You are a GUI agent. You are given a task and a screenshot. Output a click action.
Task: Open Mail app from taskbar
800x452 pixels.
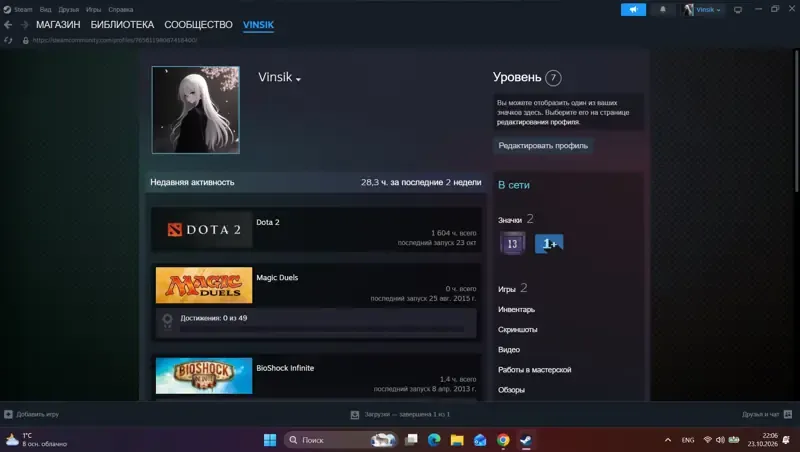[480, 440]
